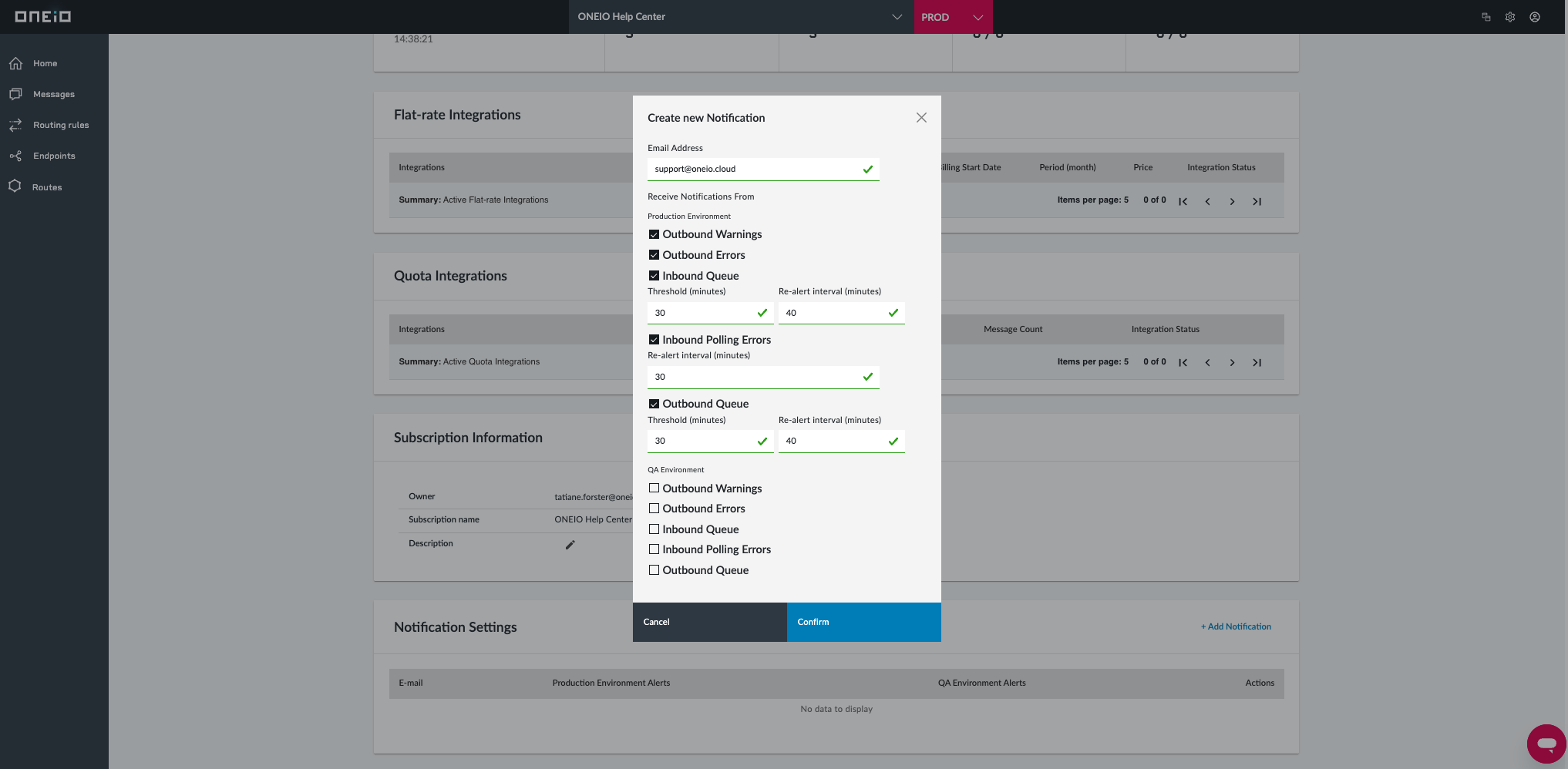Open the chat support bubble
The width and height of the screenshot is (1568, 769).
click(x=1546, y=744)
